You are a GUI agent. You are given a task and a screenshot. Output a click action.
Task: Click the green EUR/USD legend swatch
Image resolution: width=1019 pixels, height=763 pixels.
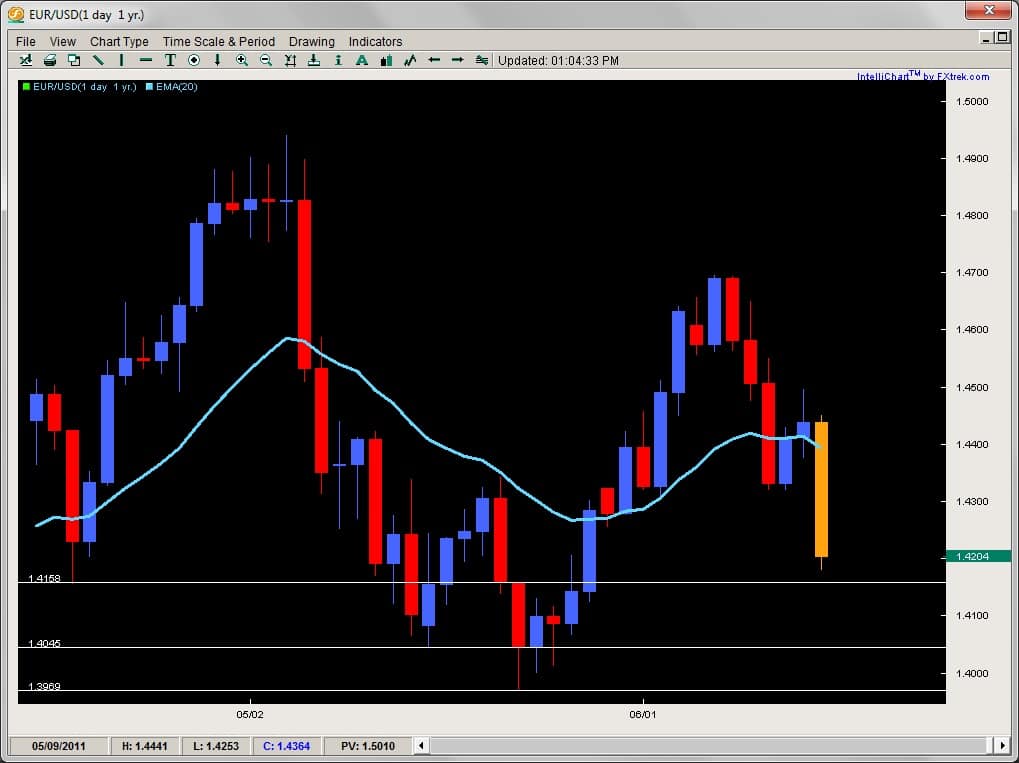[27, 86]
